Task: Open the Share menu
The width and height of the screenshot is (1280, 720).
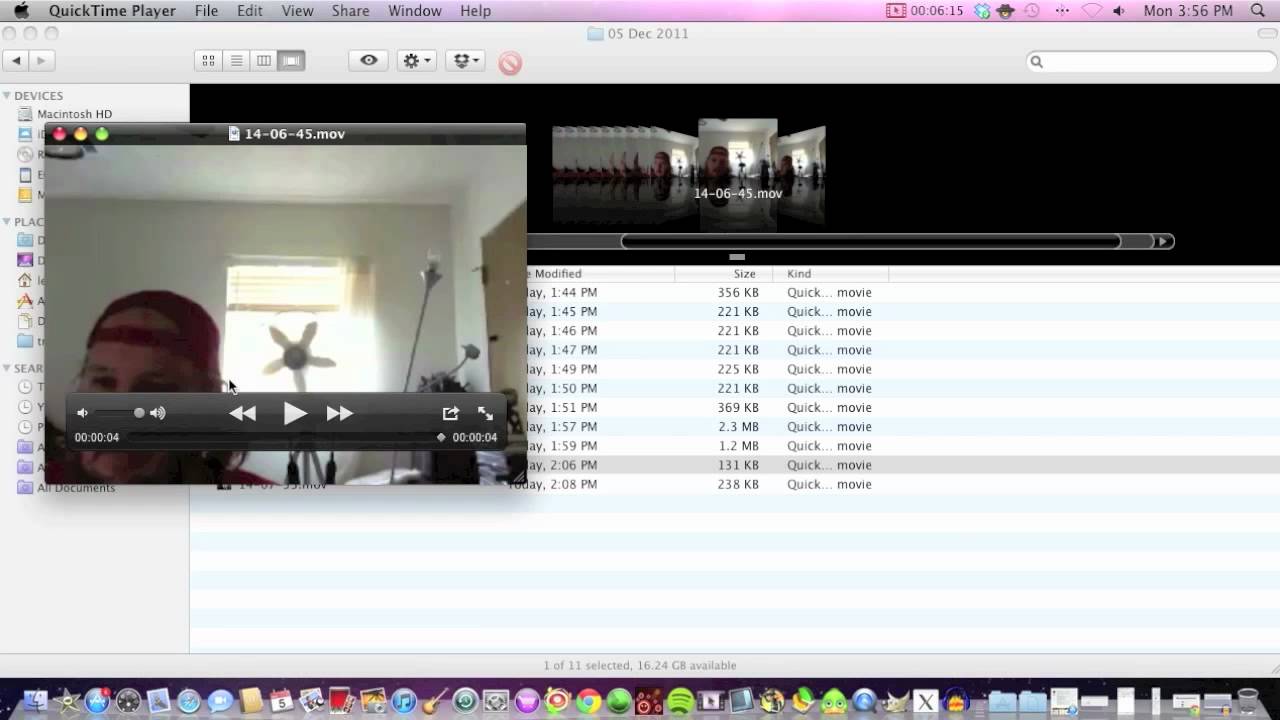Action: [x=350, y=11]
